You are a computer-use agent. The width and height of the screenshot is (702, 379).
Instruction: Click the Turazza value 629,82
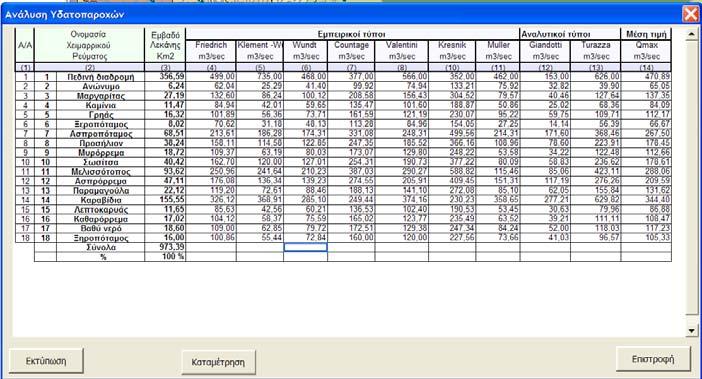(x=607, y=200)
